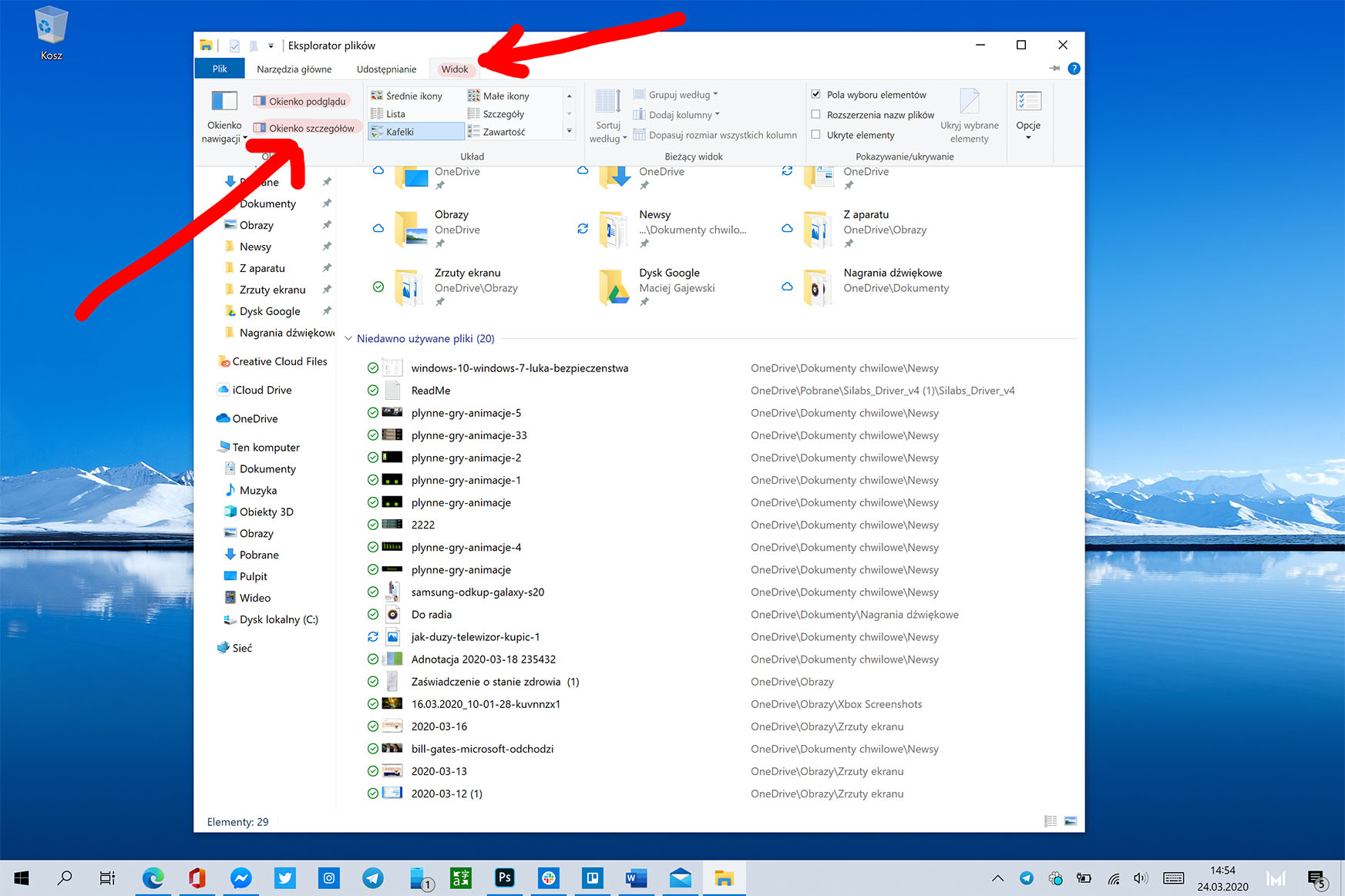This screenshot has height=896, width=1345.
Task: Open the Plik tab
Action: click(220, 69)
